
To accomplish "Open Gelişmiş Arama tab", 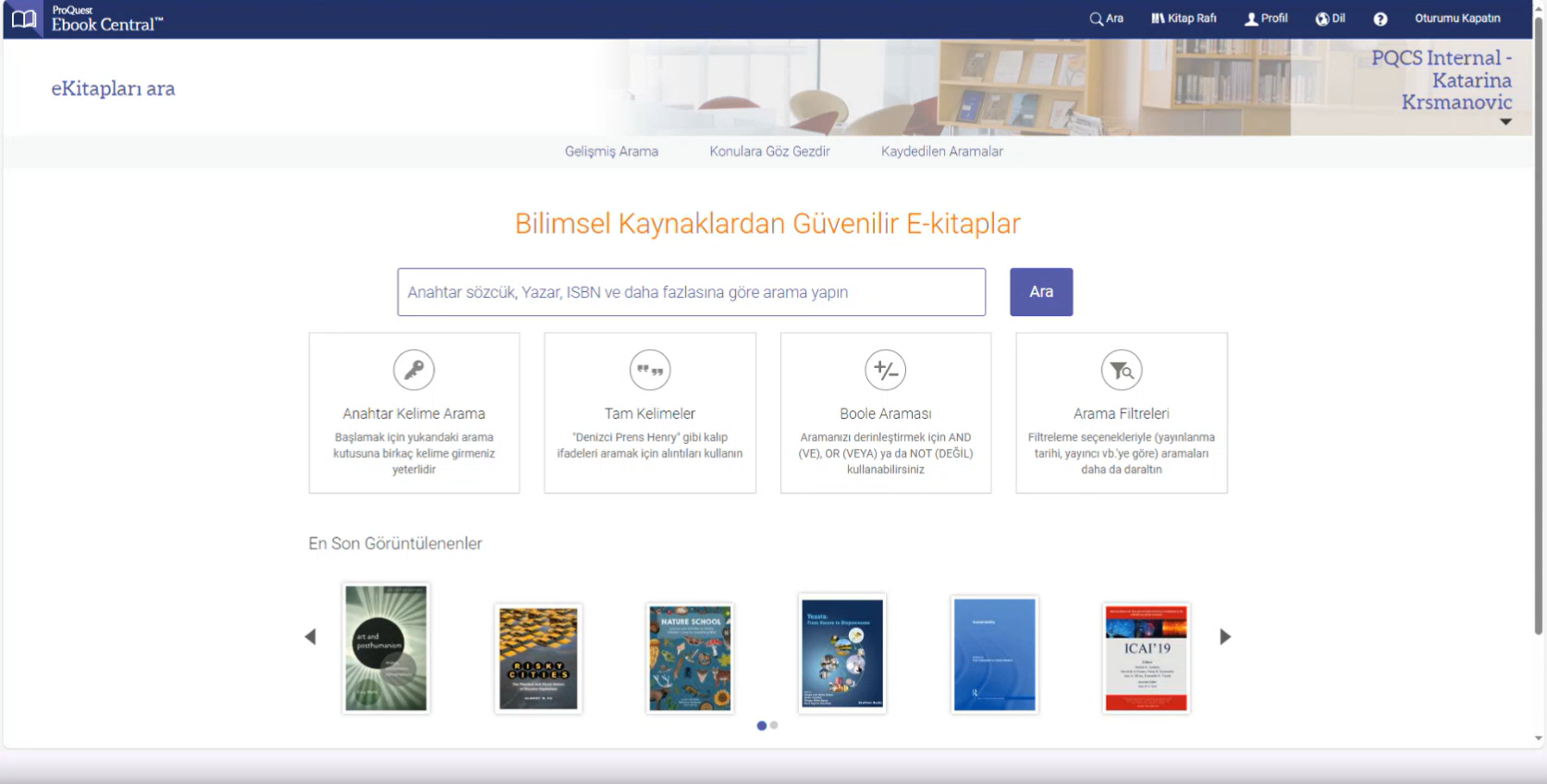I will click(611, 152).
